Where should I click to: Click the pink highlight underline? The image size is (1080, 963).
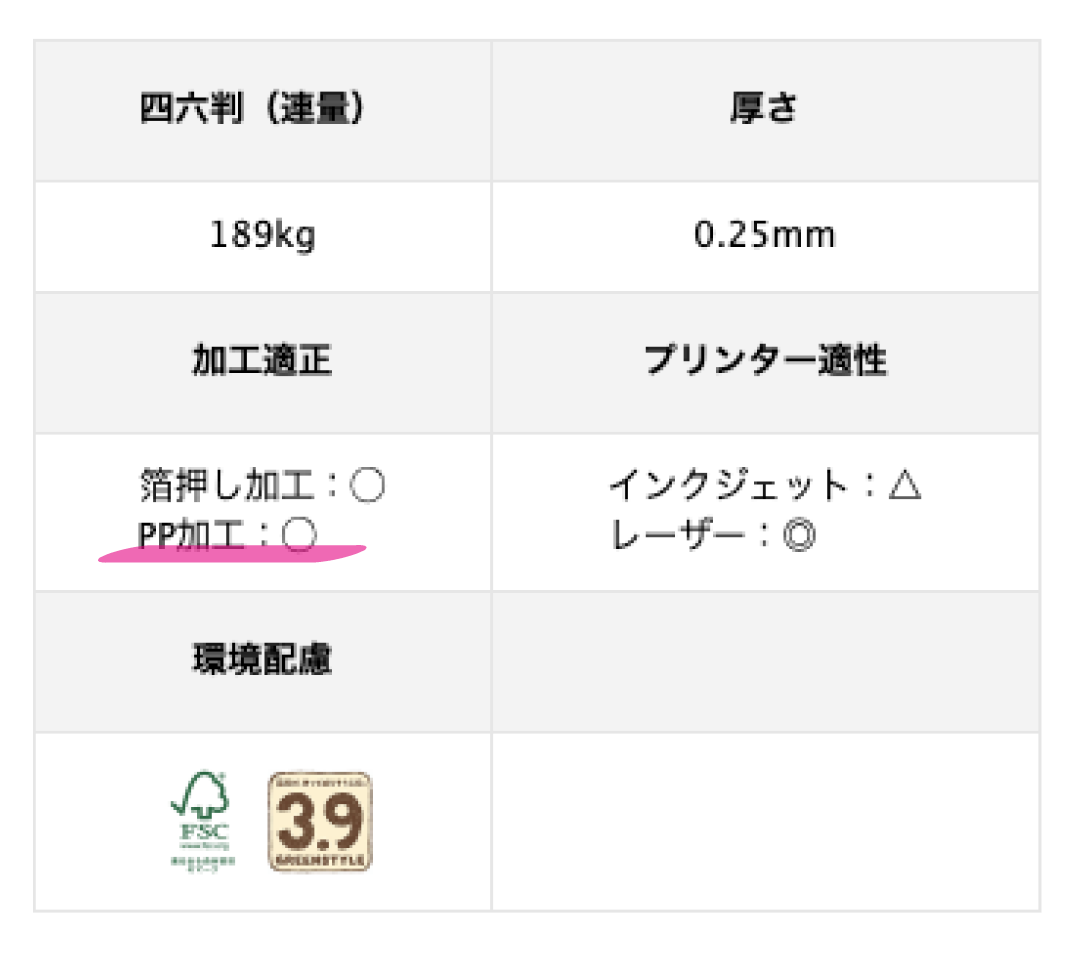pos(232,553)
